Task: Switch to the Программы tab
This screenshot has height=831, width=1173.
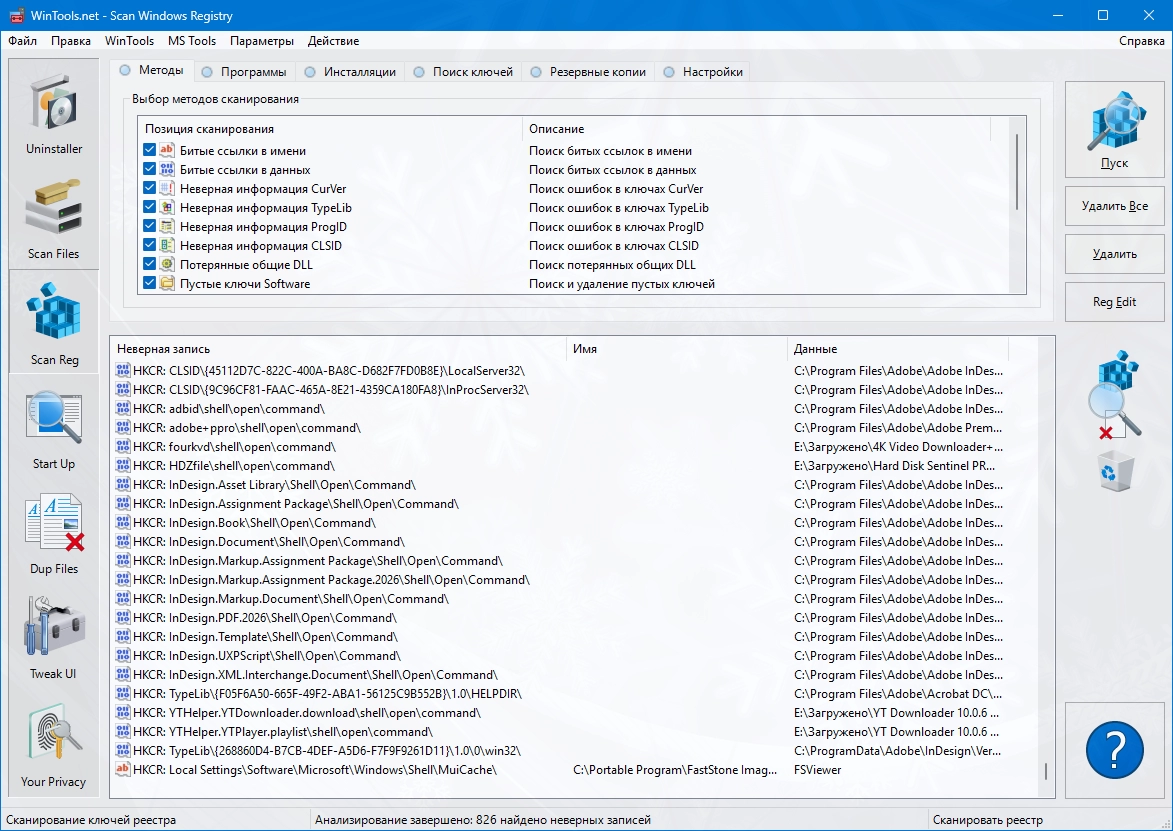Action: pyautogui.click(x=245, y=72)
